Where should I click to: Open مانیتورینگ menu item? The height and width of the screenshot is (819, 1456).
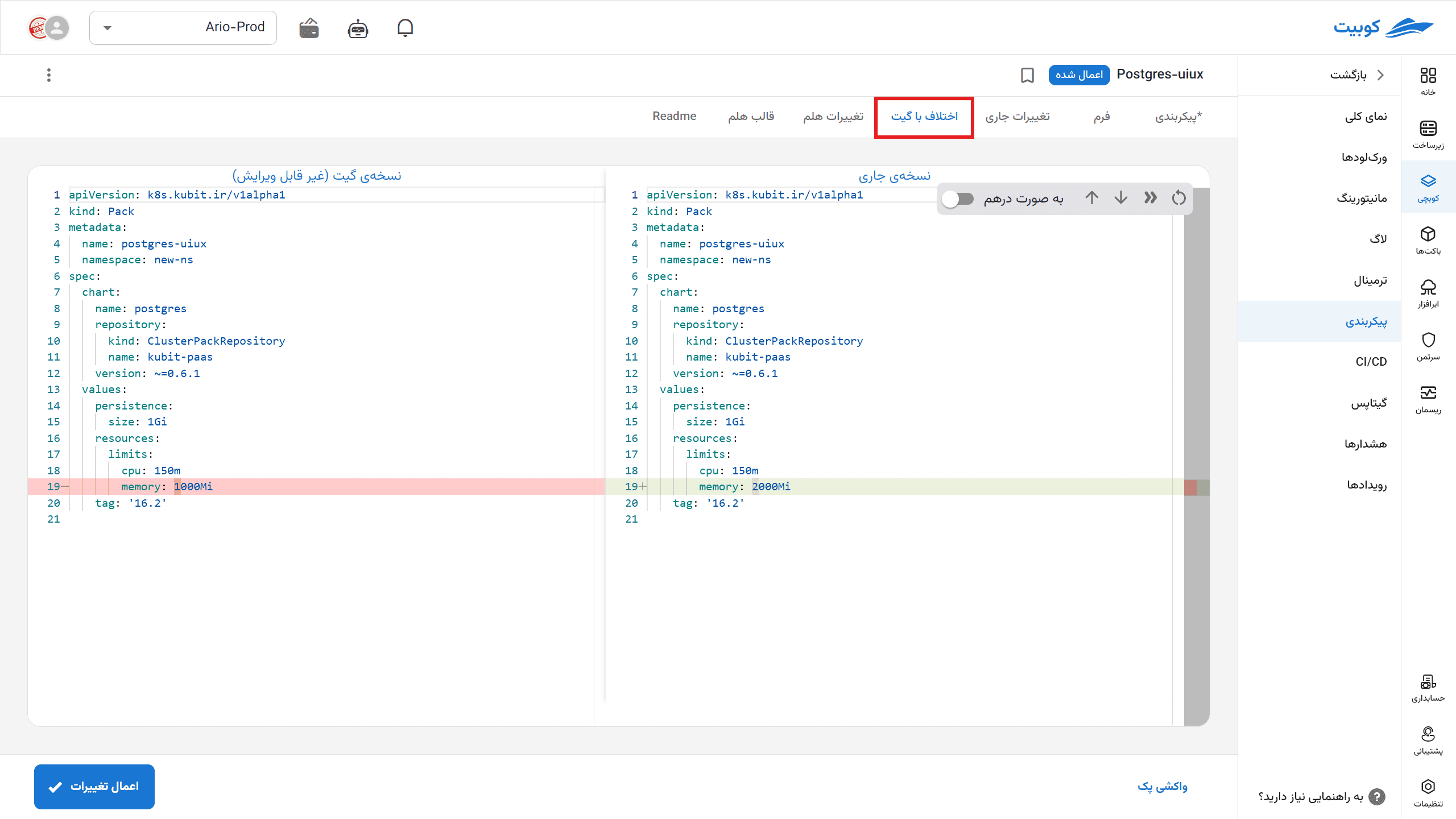(x=1319, y=198)
